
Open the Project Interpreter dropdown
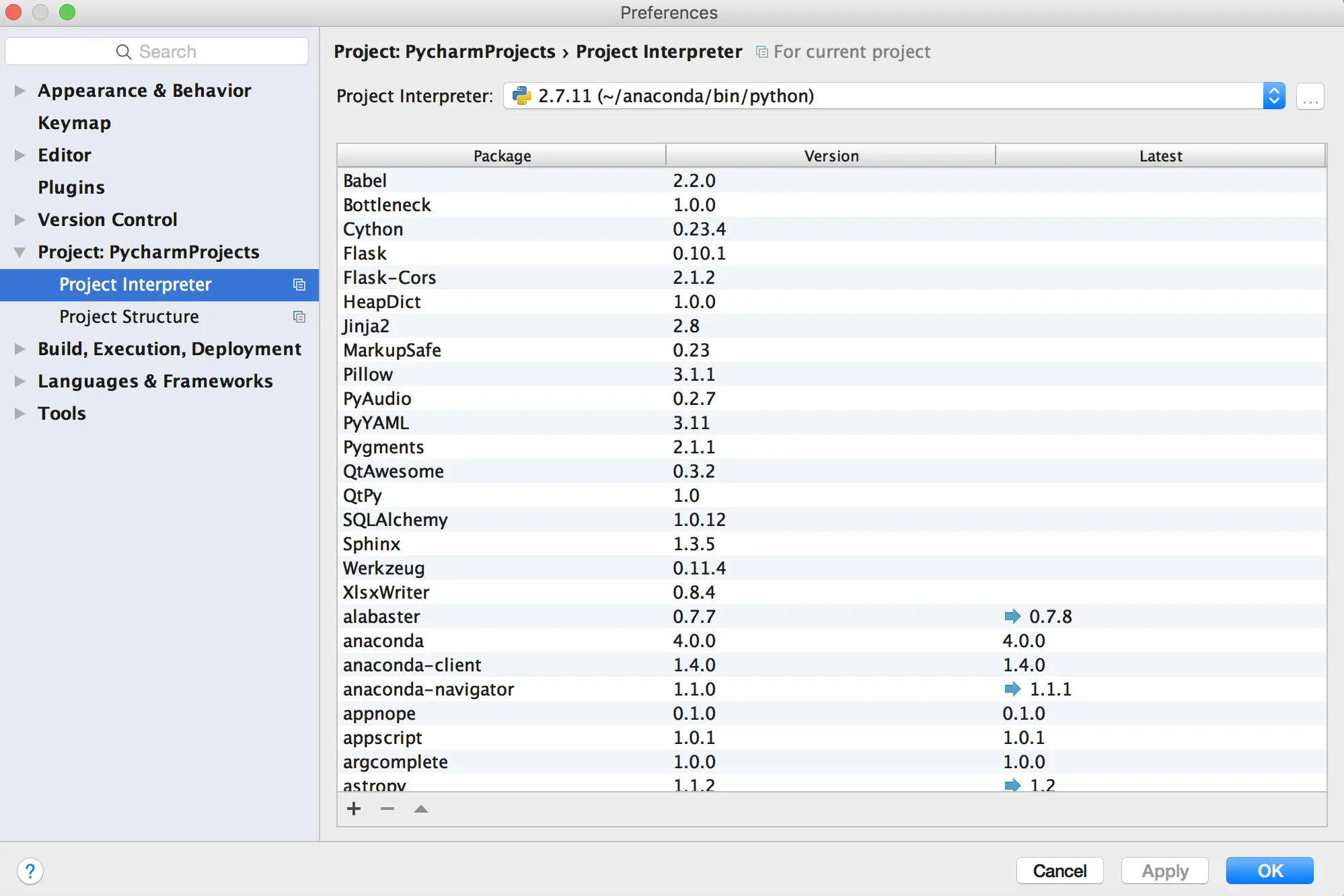pos(1273,96)
